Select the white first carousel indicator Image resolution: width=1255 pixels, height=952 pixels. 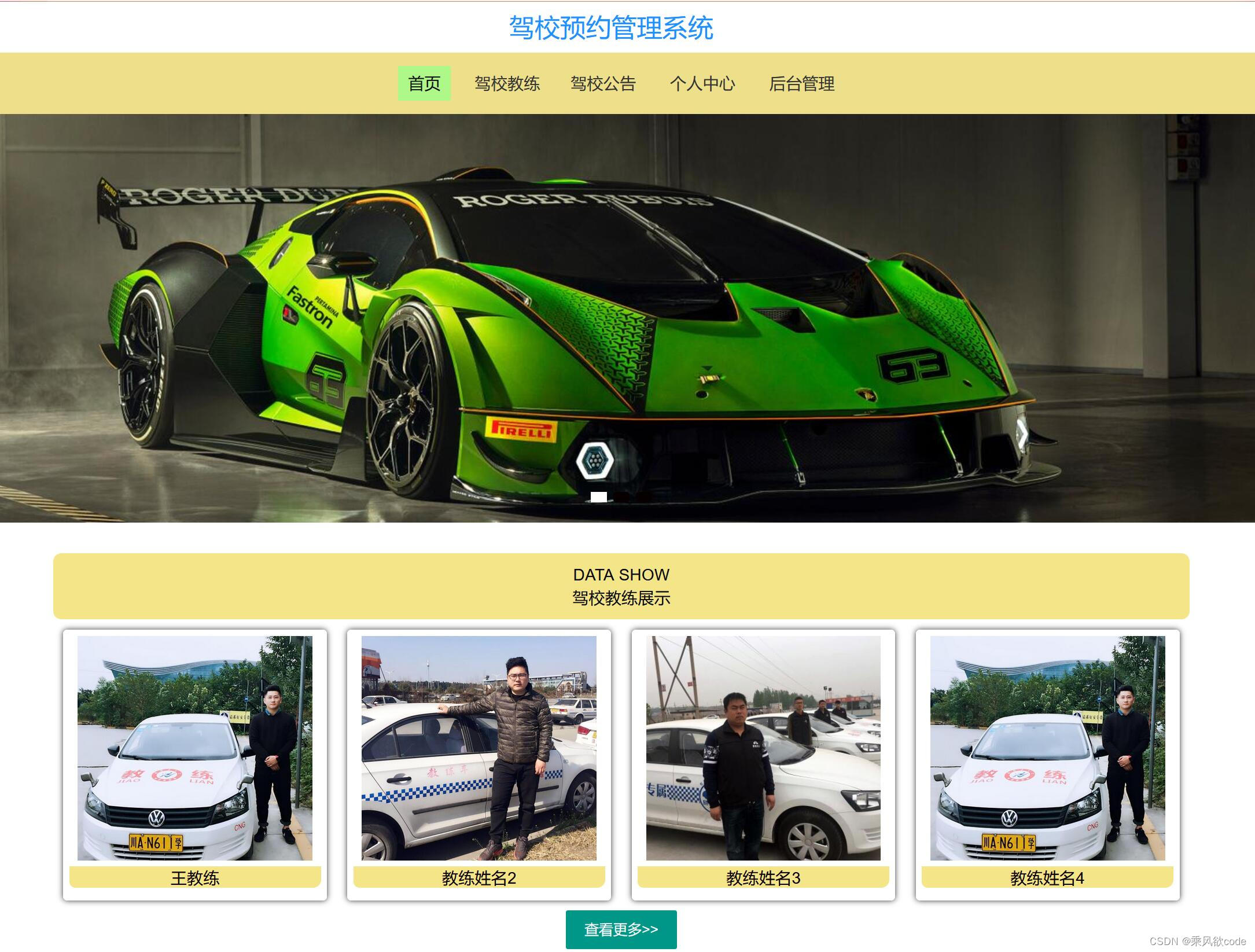point(599,497)
